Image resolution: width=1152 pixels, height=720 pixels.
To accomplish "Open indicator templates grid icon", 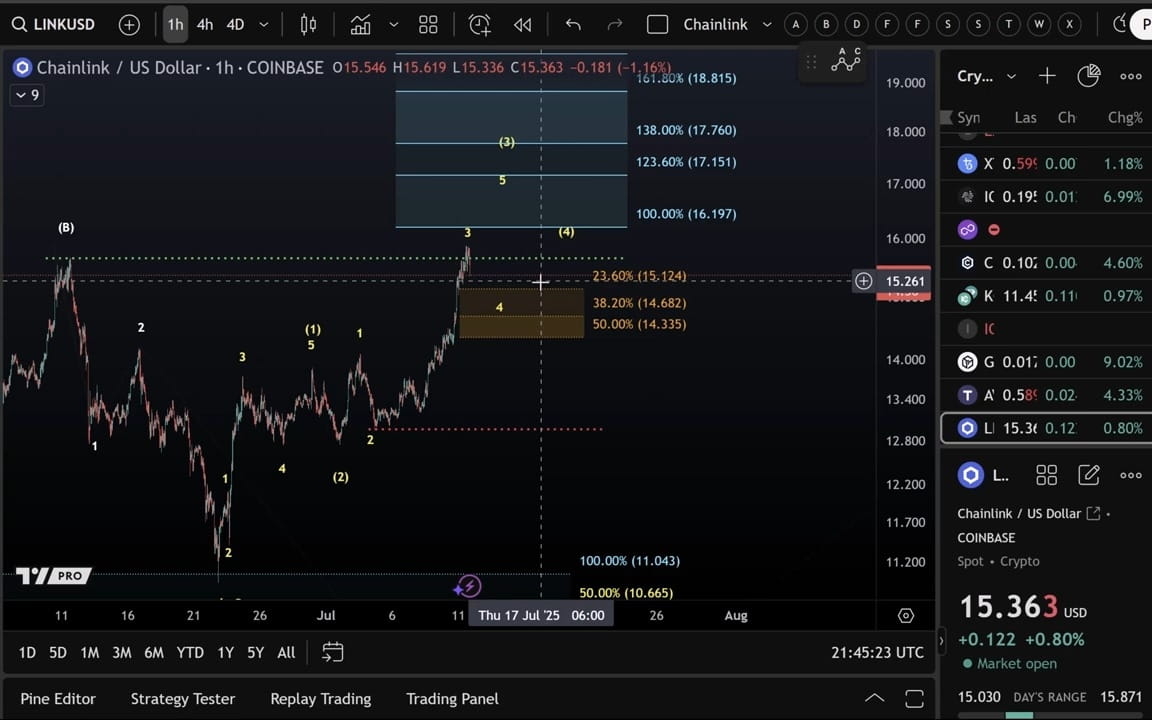I will tap(428, 25).
